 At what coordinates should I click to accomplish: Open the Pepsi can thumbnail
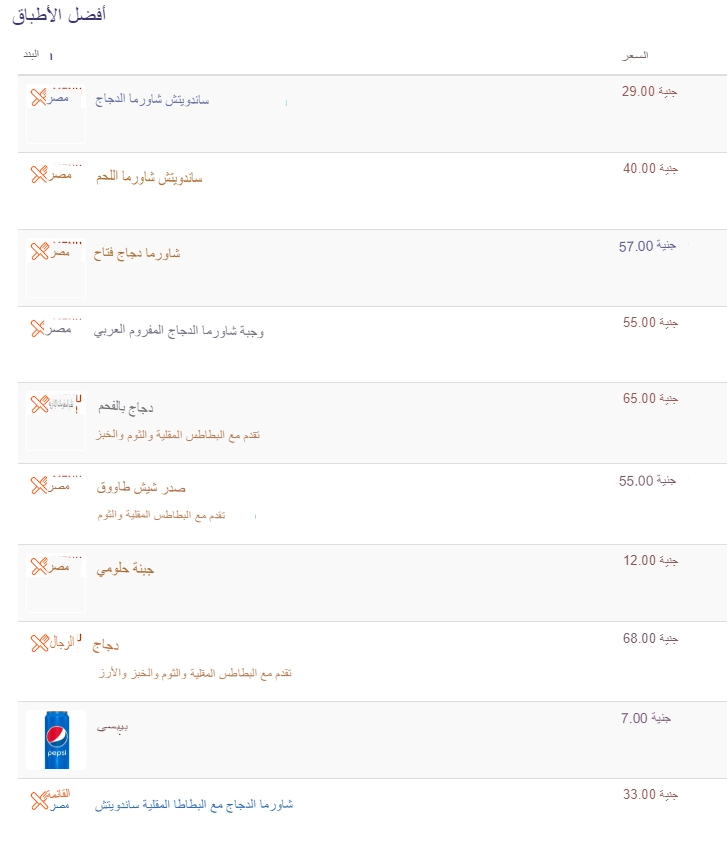pyautogui.click(x=57, y=740)
